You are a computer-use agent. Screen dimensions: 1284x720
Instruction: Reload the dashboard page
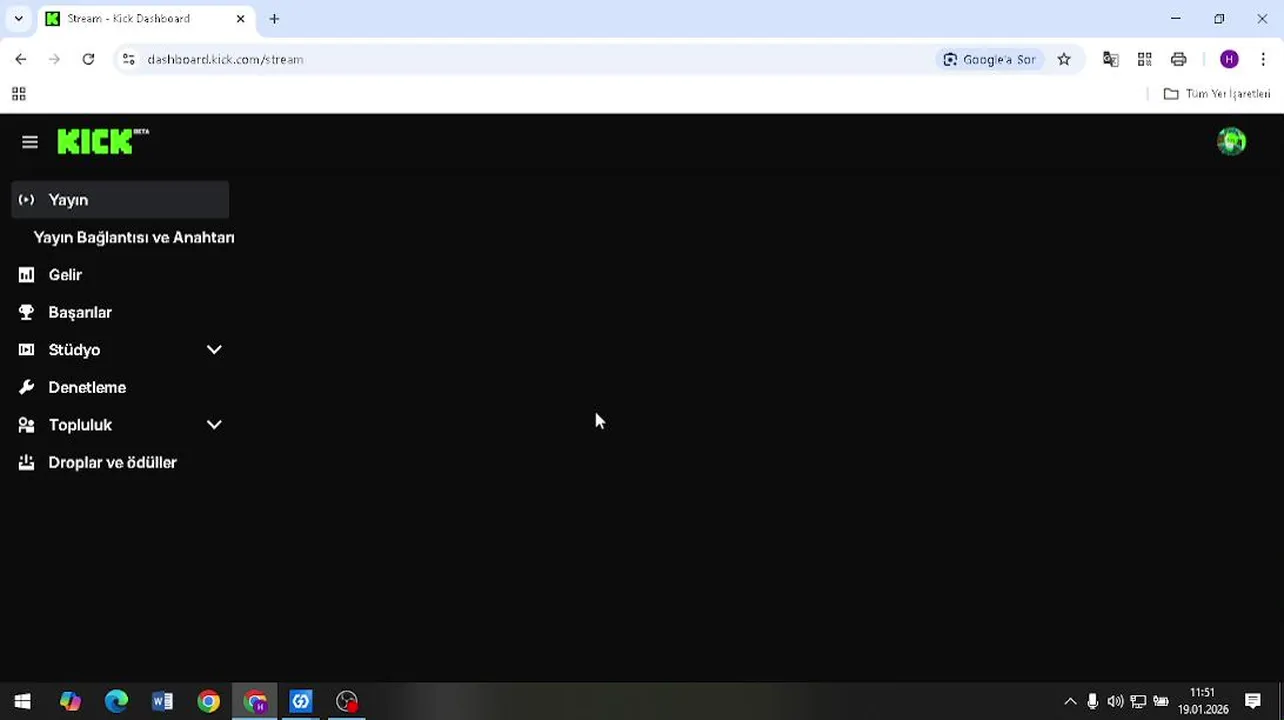coord(88,59)
